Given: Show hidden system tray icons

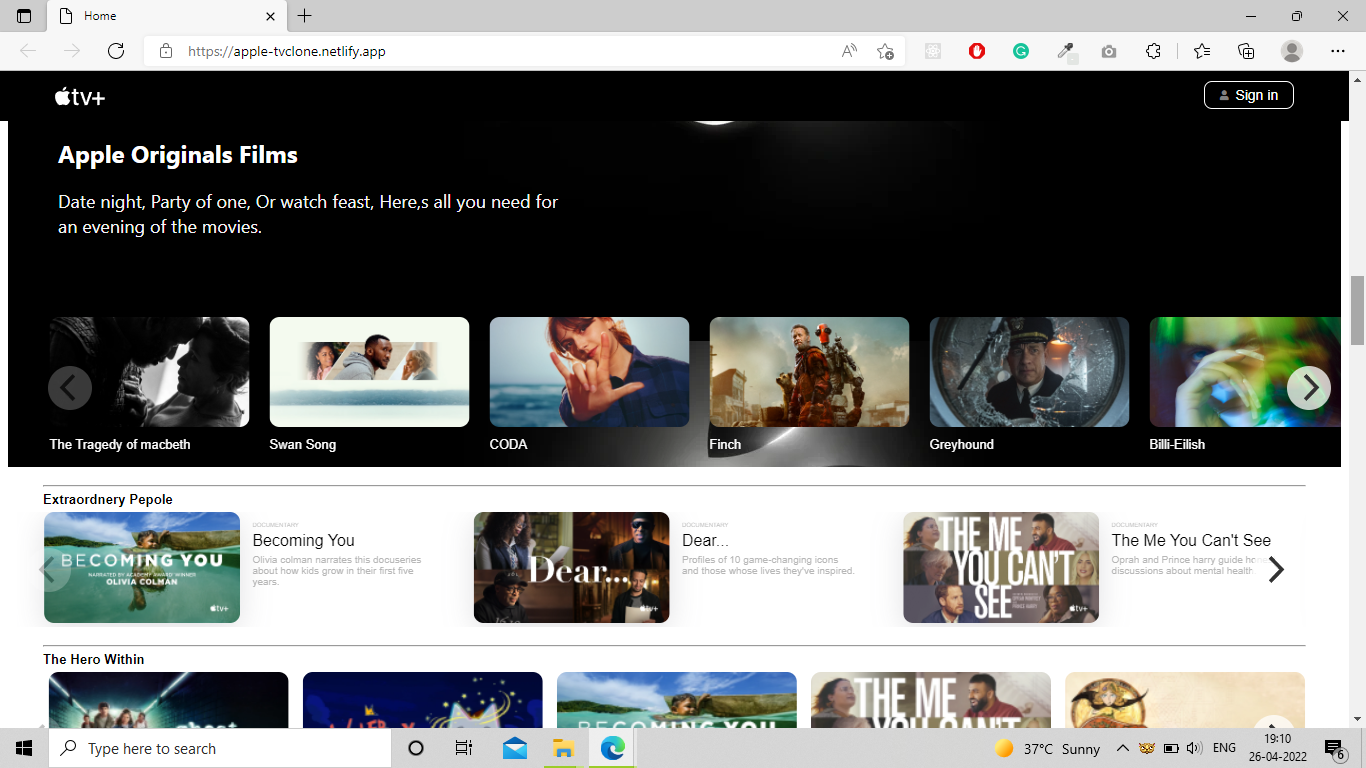Looking at the screenshot, I should tap(1123, 748).
